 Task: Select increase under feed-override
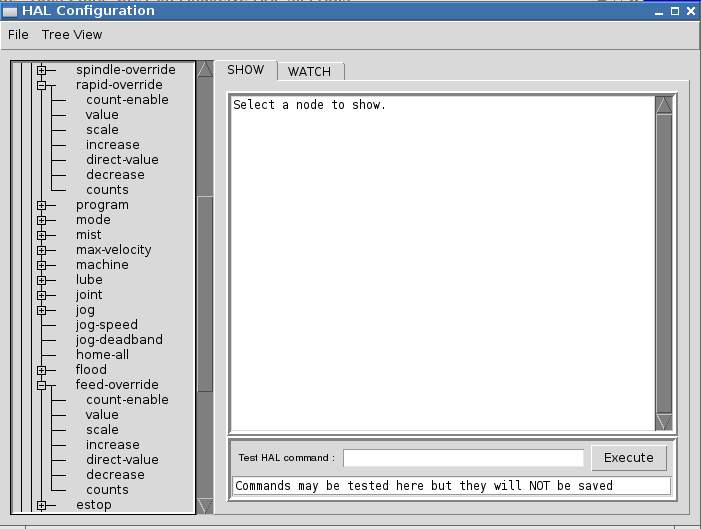(x=113, y=445)
